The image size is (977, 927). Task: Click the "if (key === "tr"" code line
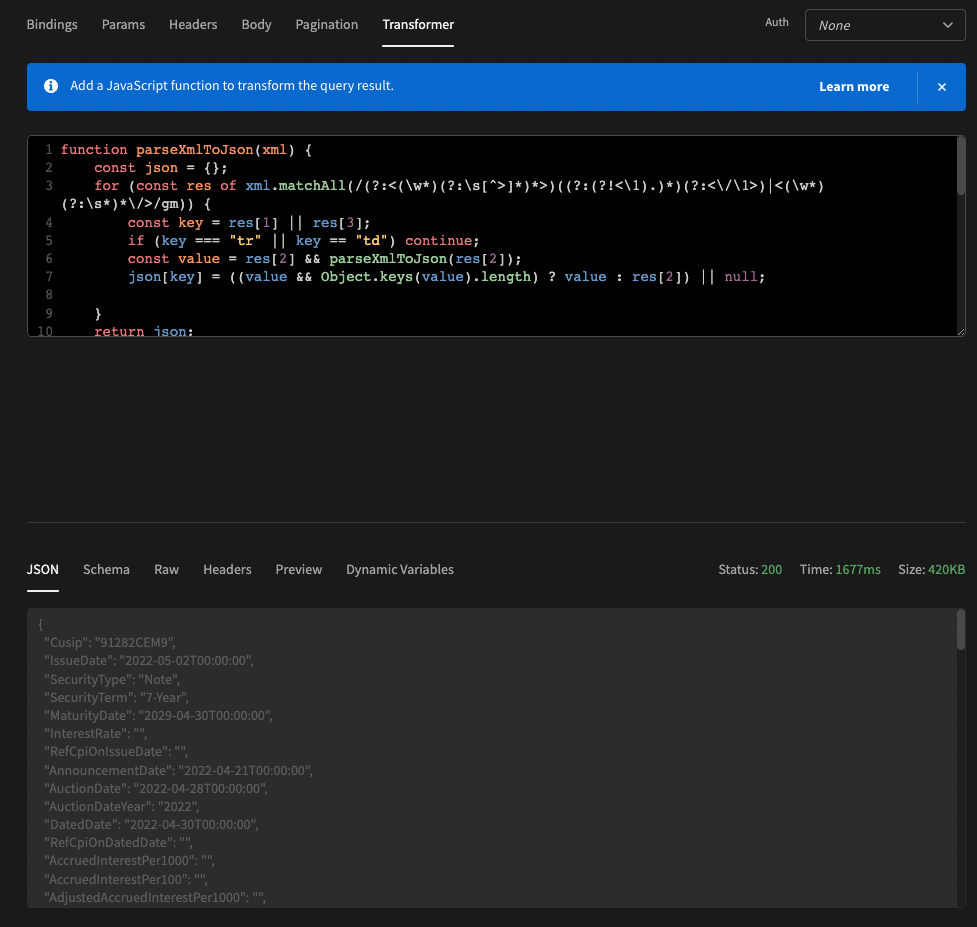[303, 240]
